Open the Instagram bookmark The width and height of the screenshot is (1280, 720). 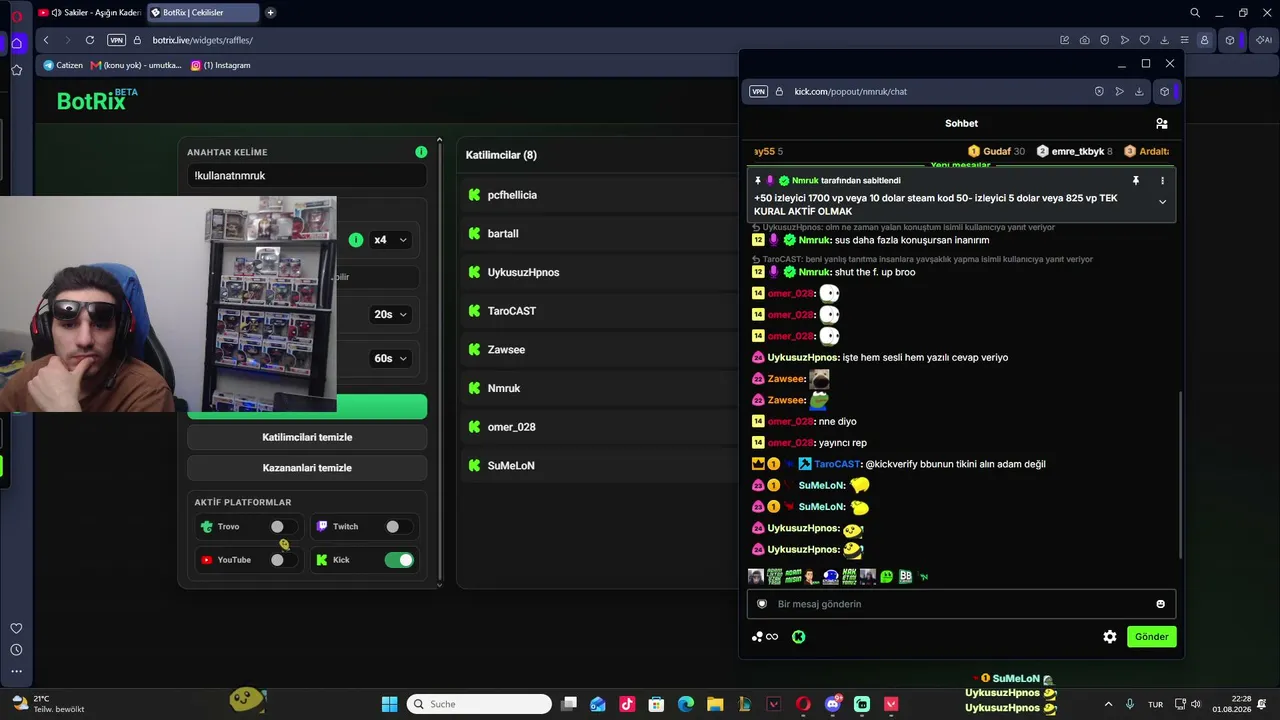coord(221,65)
